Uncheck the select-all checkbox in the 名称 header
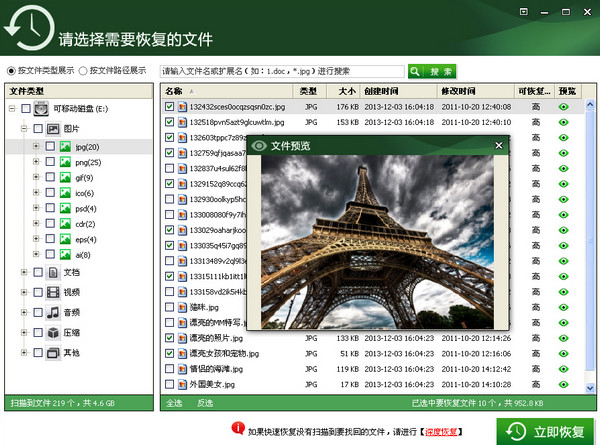 [x=169, y=92]
